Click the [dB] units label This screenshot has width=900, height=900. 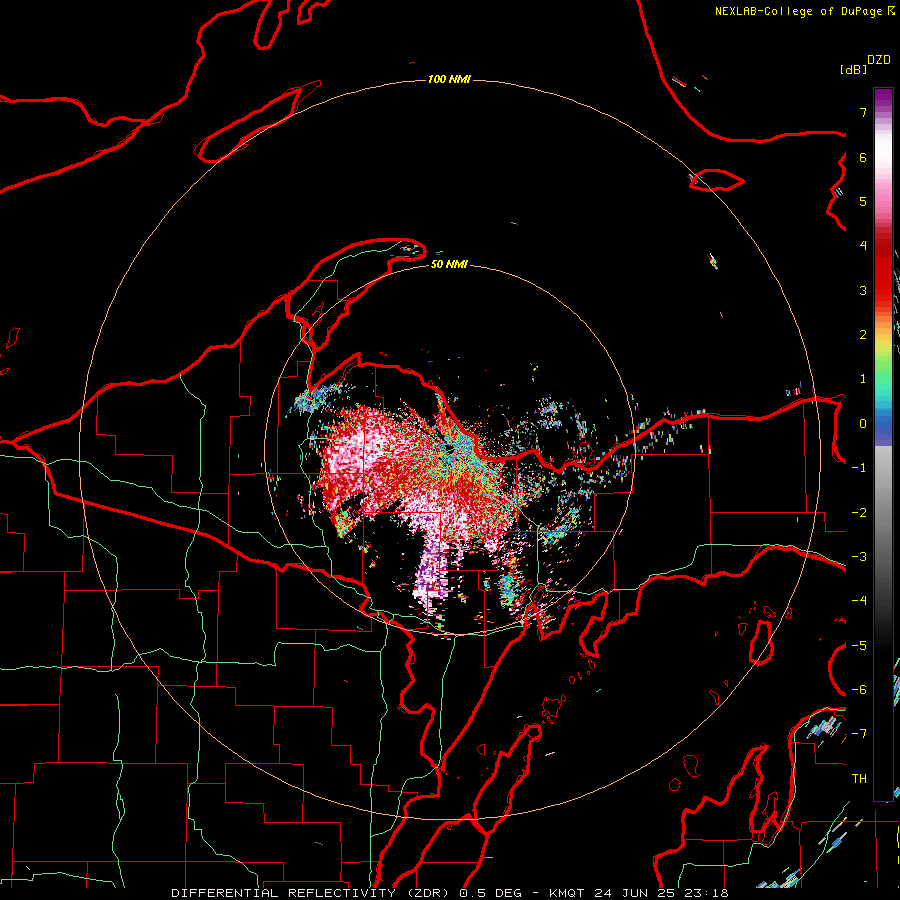[854, 70]
